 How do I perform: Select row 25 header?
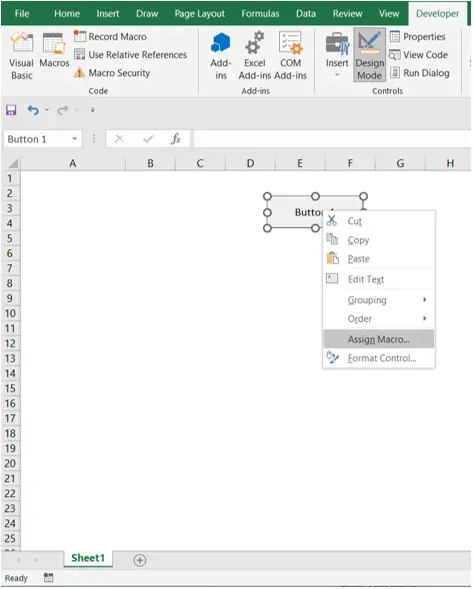(x=10, y=538)
